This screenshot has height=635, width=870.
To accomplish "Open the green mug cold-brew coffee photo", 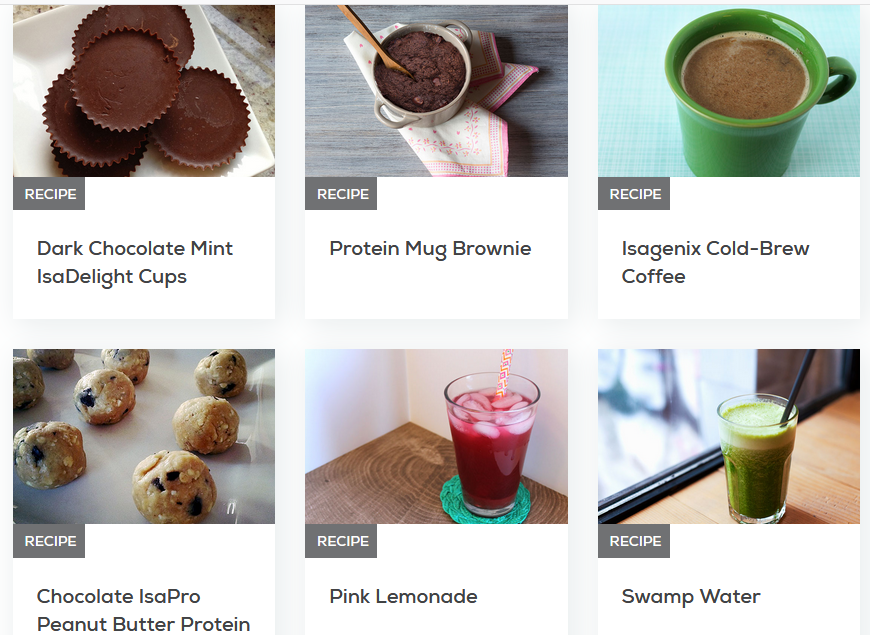I will click(x=729, y=91).
